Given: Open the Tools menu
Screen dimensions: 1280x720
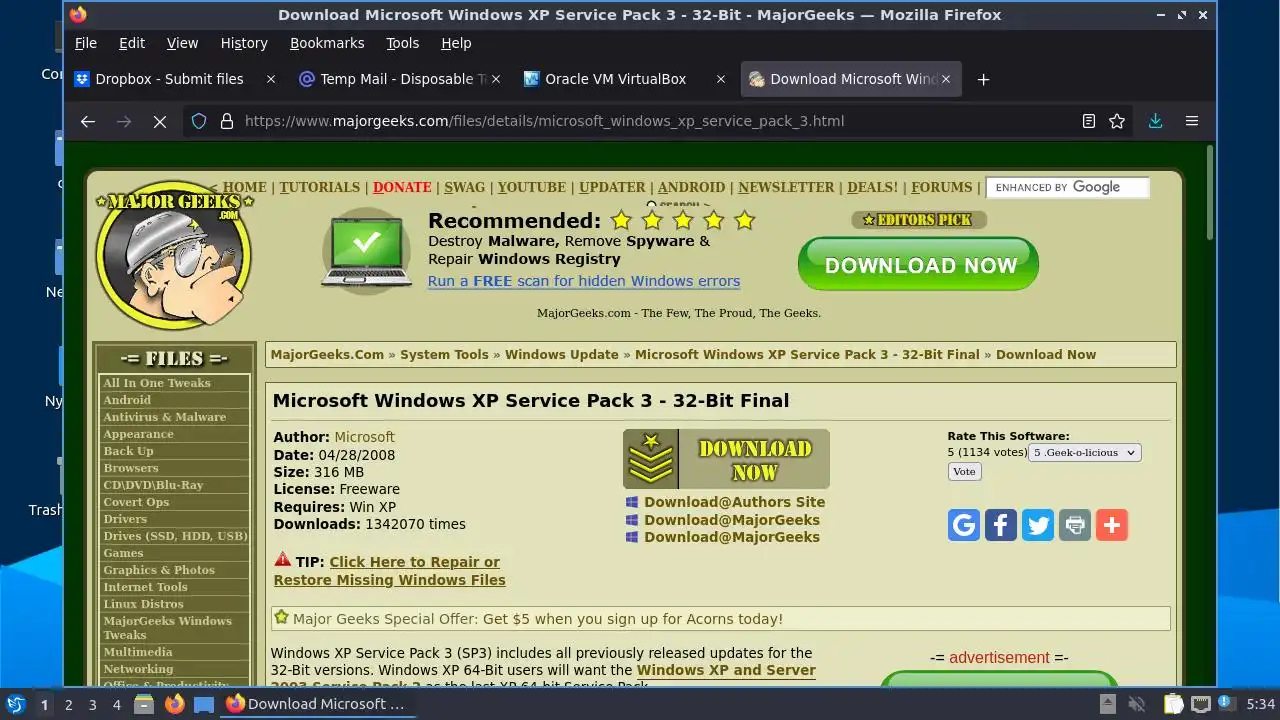Looking at the screenshot, I should (x=403, y=43).
